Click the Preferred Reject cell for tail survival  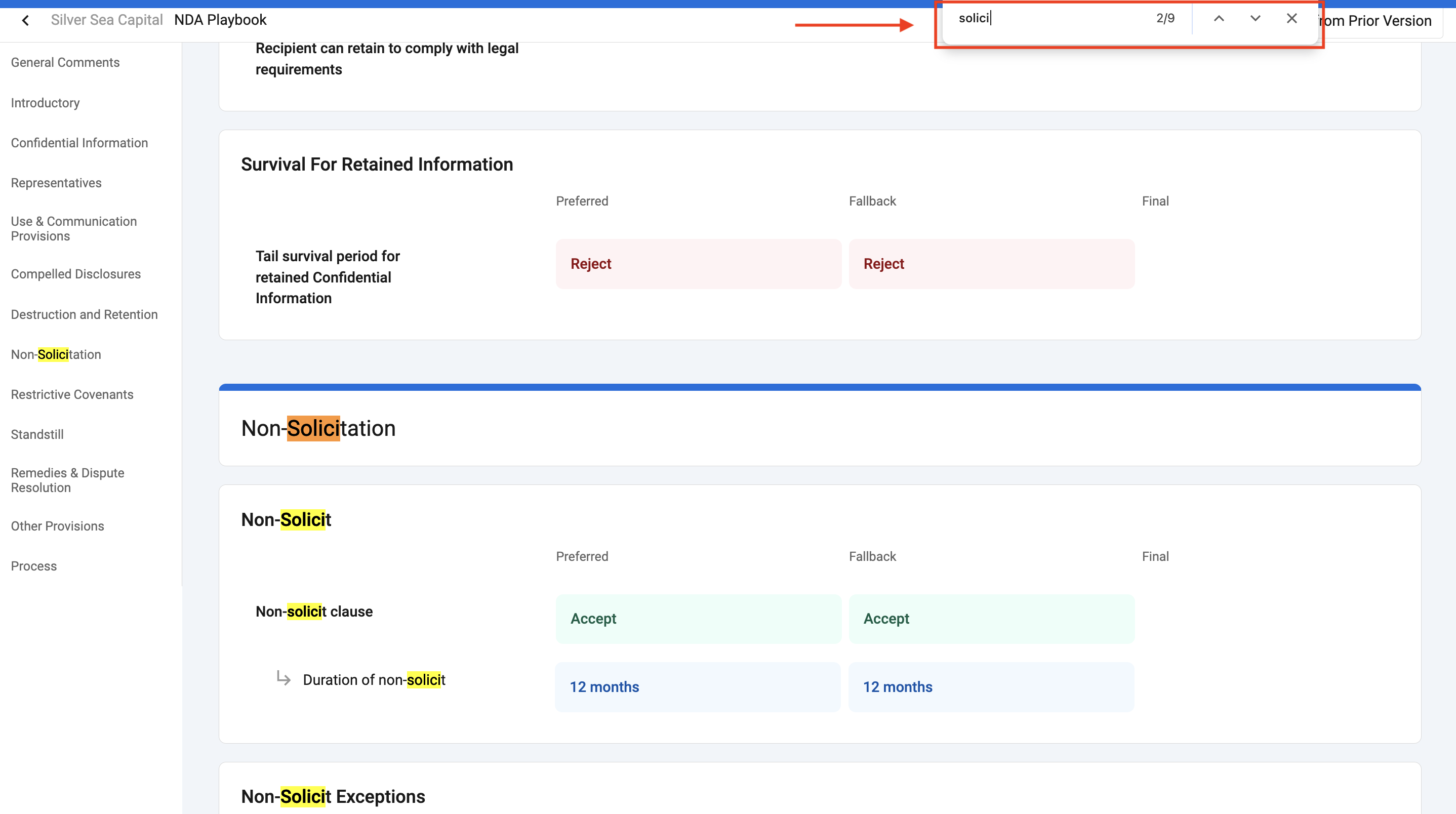[x=698, y=264]
